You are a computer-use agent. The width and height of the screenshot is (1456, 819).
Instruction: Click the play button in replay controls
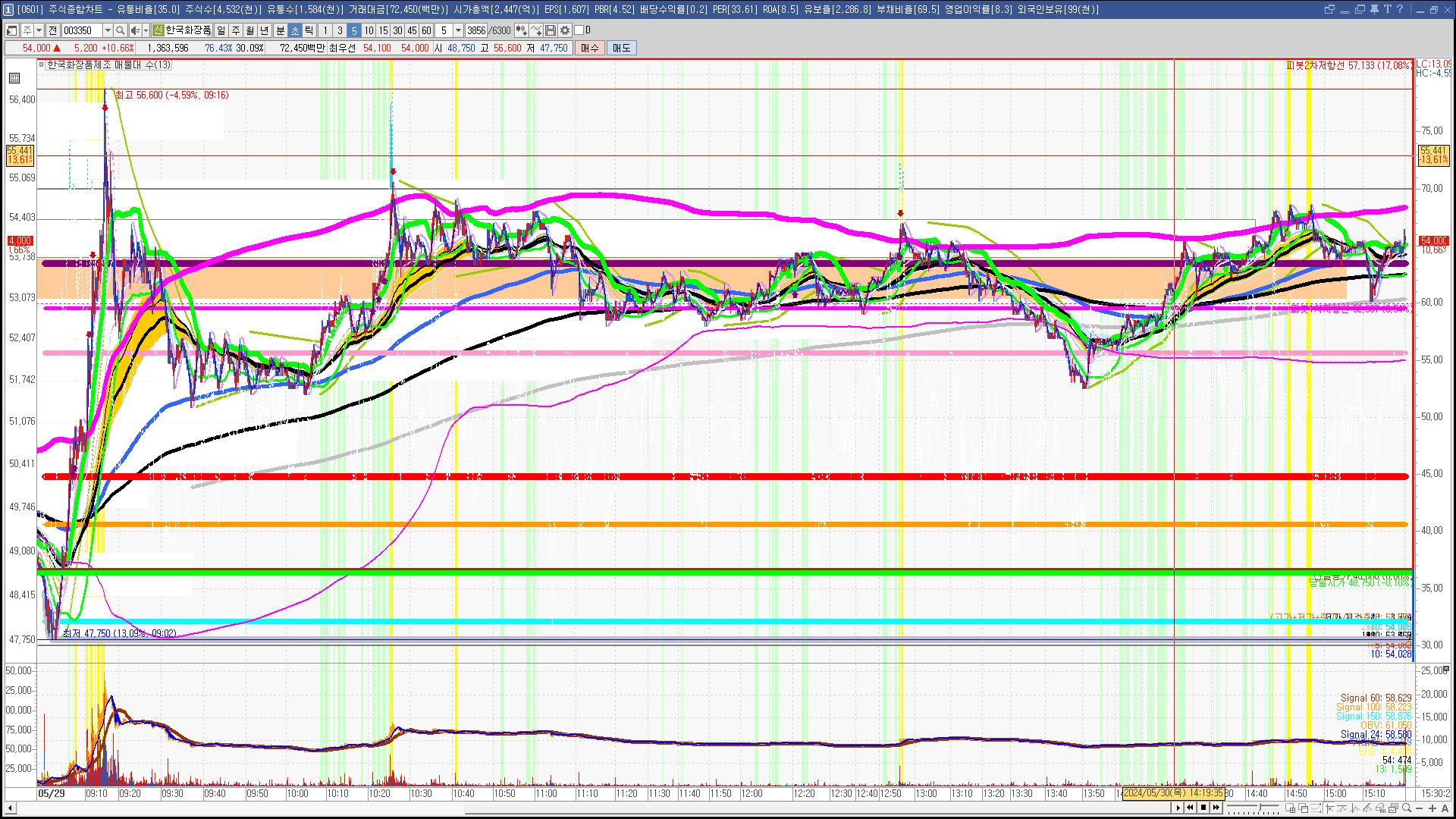click(1178, 808)
